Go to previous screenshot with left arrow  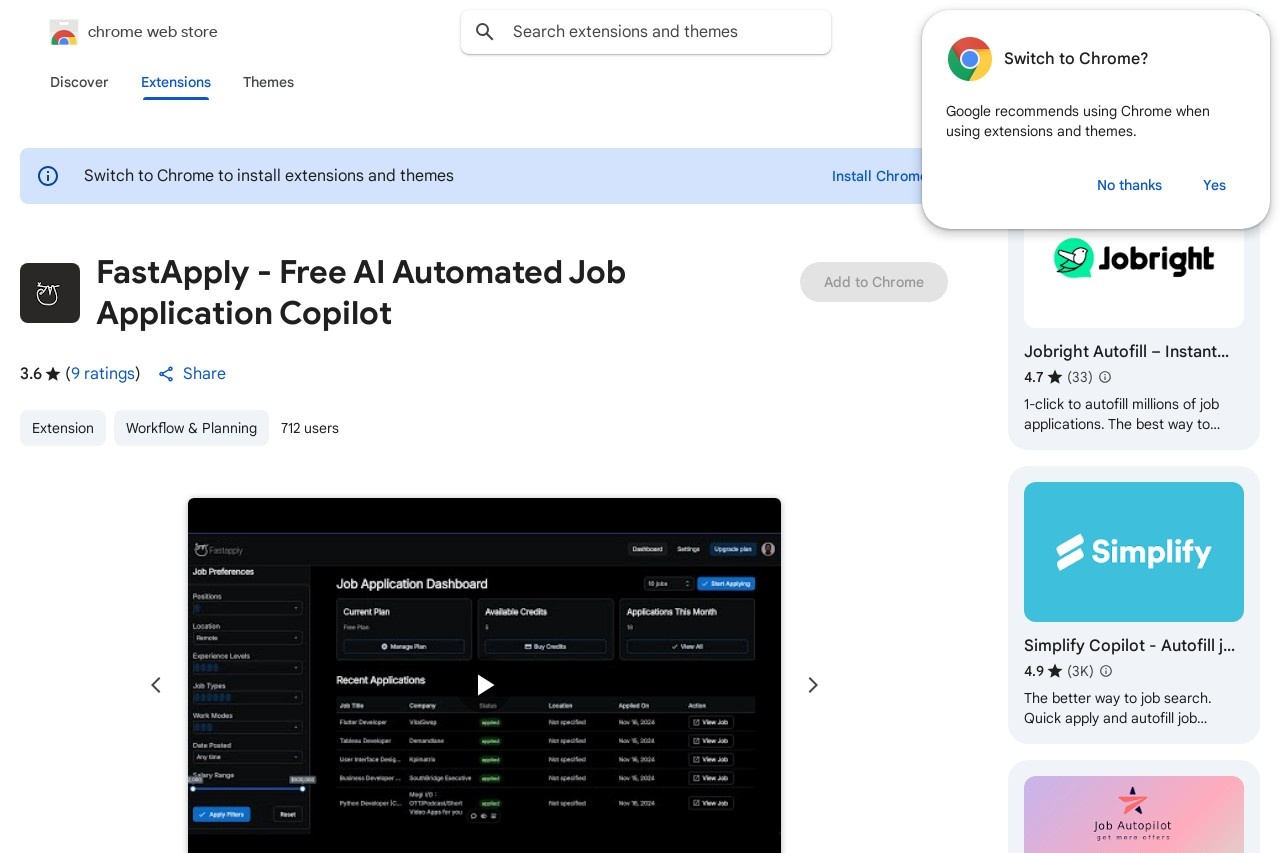(156, 685)
